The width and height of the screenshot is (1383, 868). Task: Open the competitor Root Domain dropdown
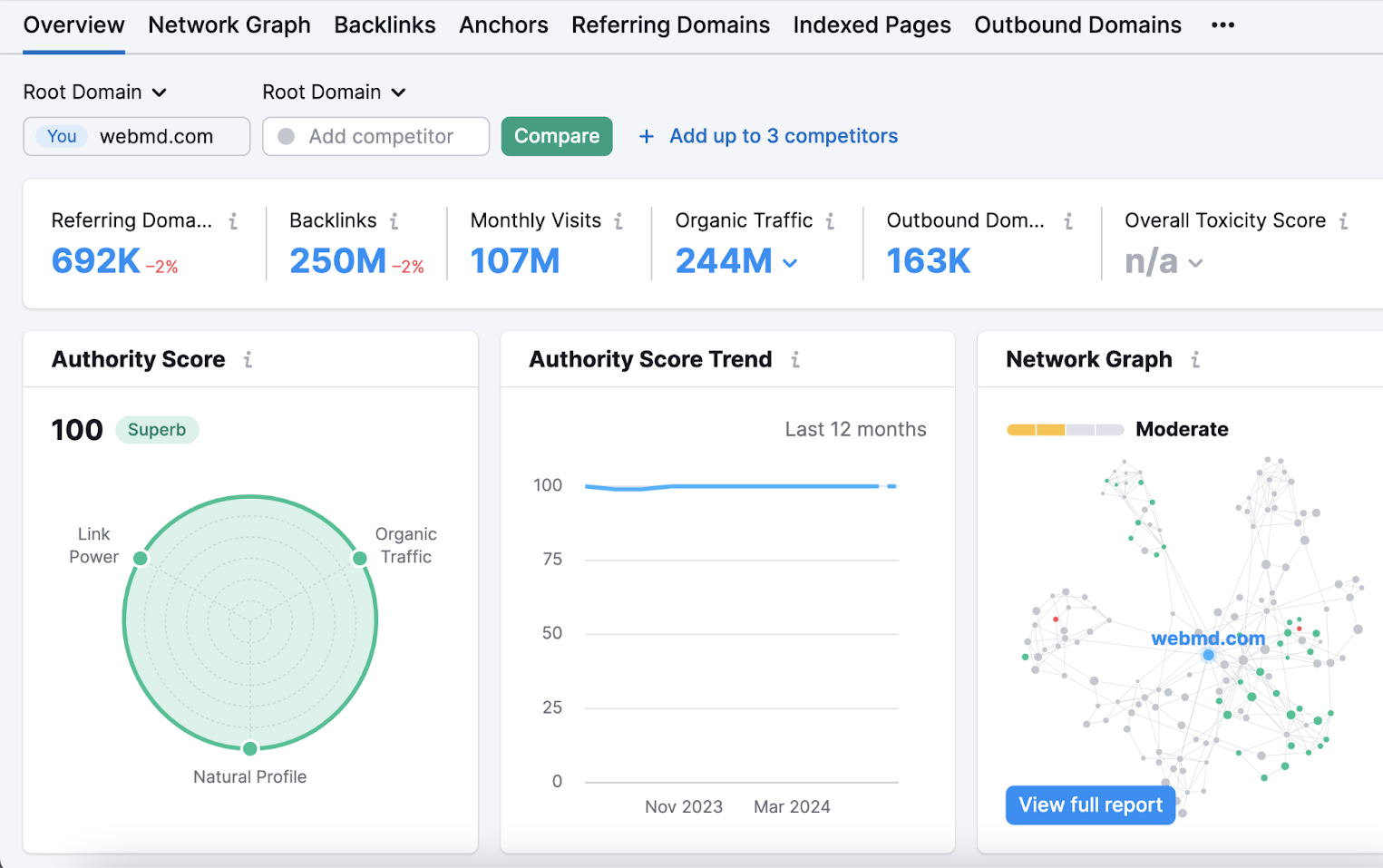[334, 92]
